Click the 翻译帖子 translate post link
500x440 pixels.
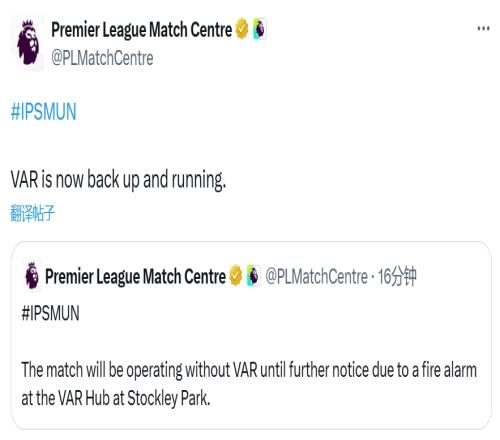[32, 213]
